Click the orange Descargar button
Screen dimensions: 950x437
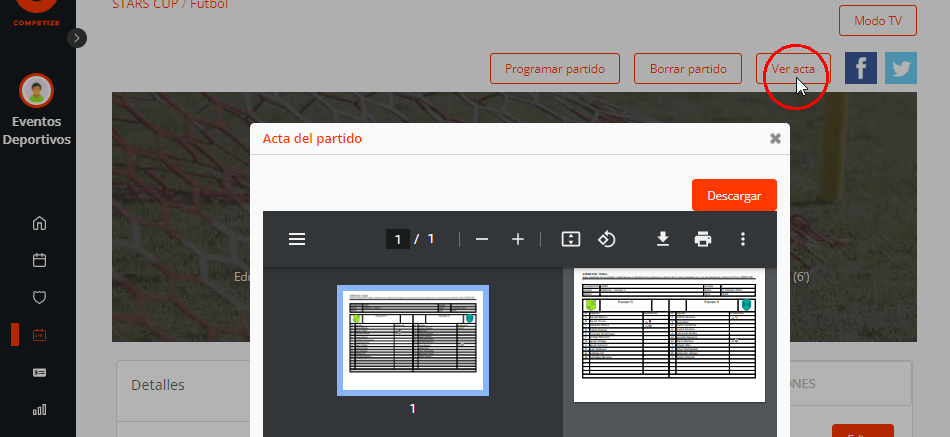(x=734, y=195)
